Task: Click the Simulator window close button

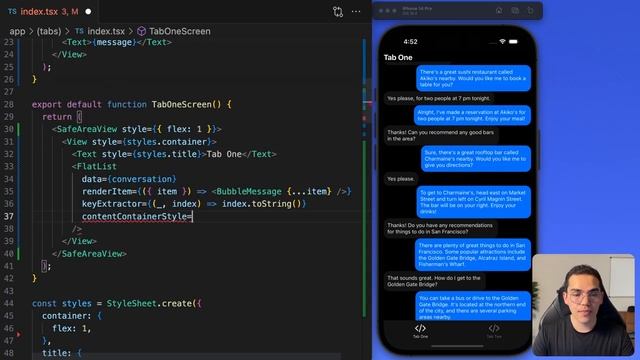Action: [381, 11]
